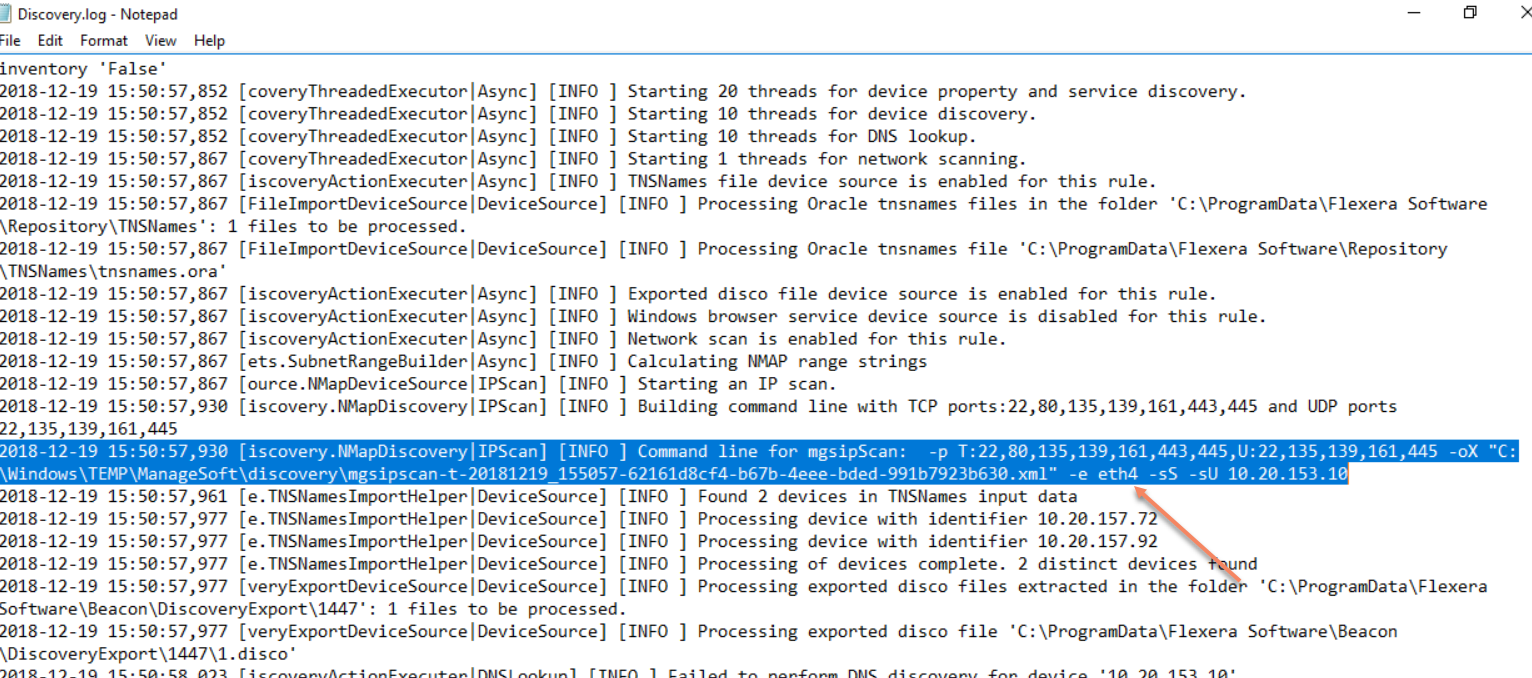This screenshot has height=678, width=1532.
Task: Click text "\Repository\TNSNames': 1 files to be processed."
Action: coord(233,226)
